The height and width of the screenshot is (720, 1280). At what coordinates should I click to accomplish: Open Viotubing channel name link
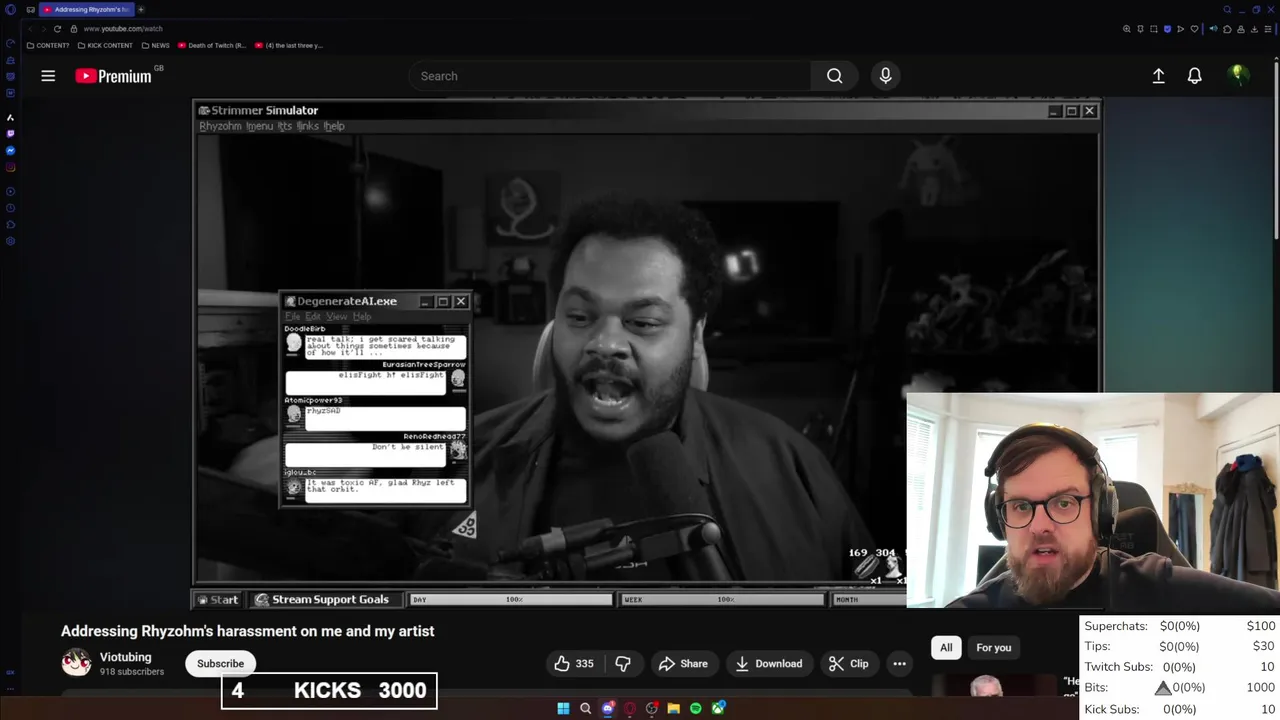pyautogui.click(x=125, y=657)
